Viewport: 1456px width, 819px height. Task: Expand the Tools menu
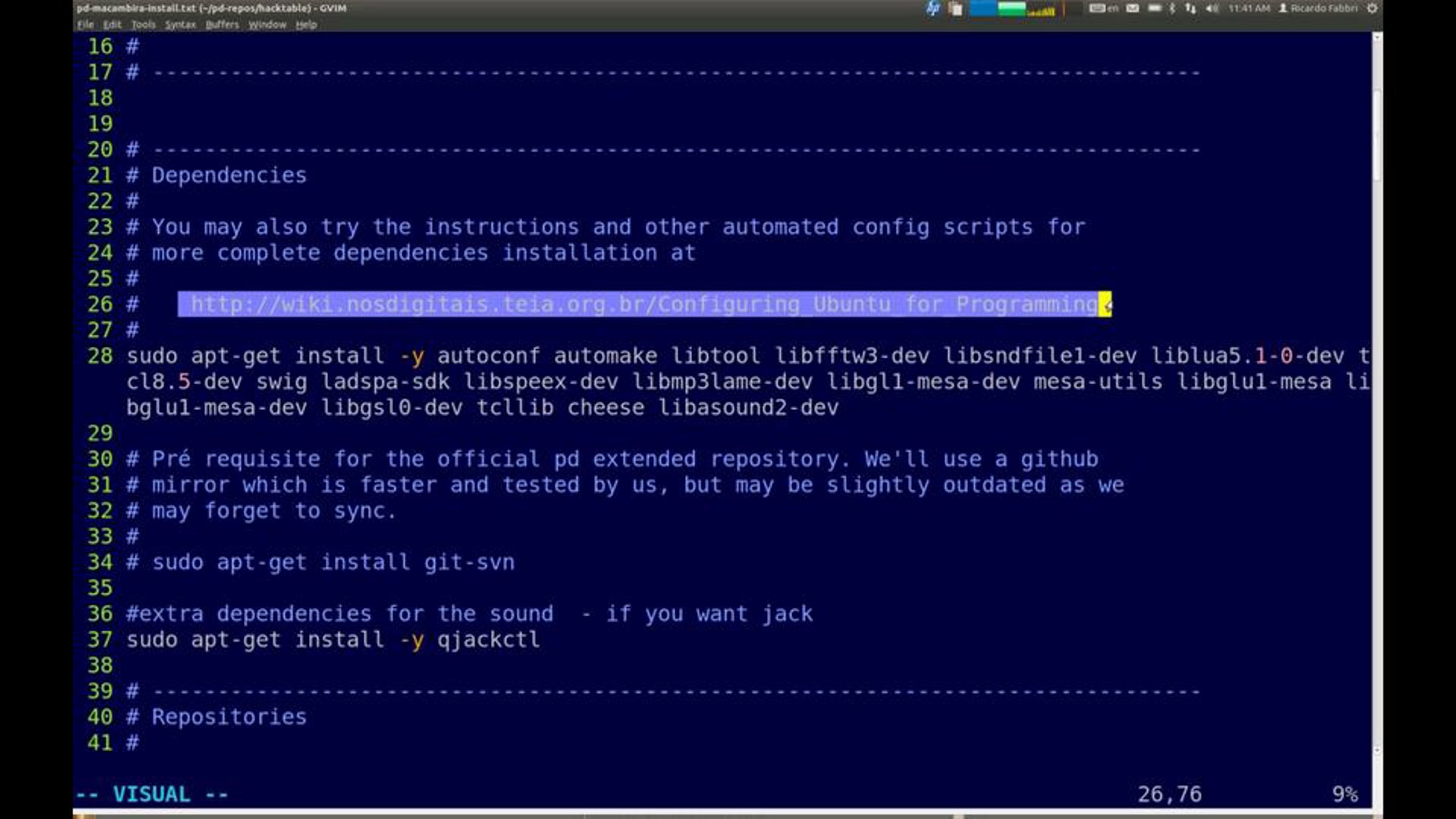point(143,25)
